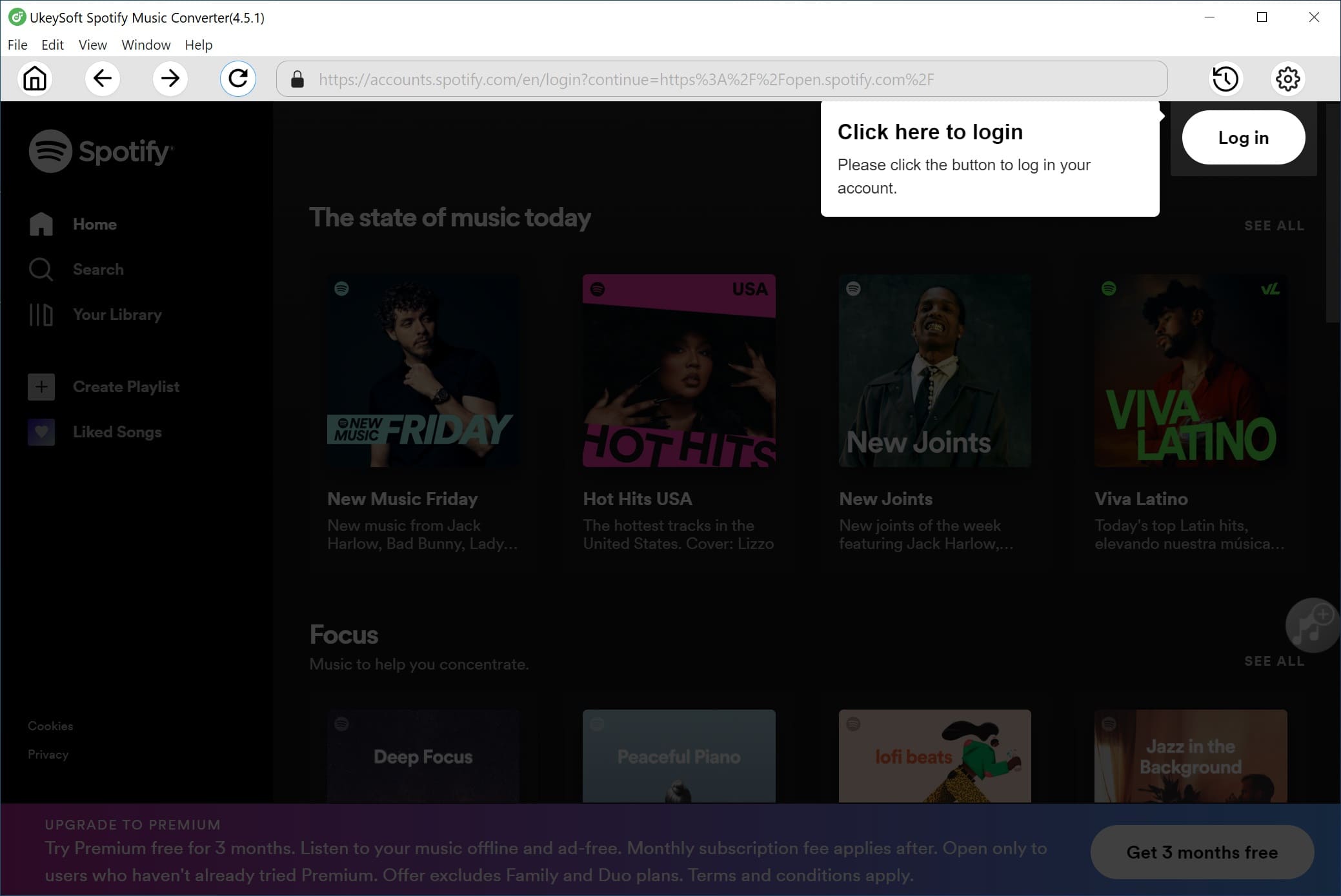Open the File menu
The height and width of the screenshot is (896, 1341).
point(17,44)
